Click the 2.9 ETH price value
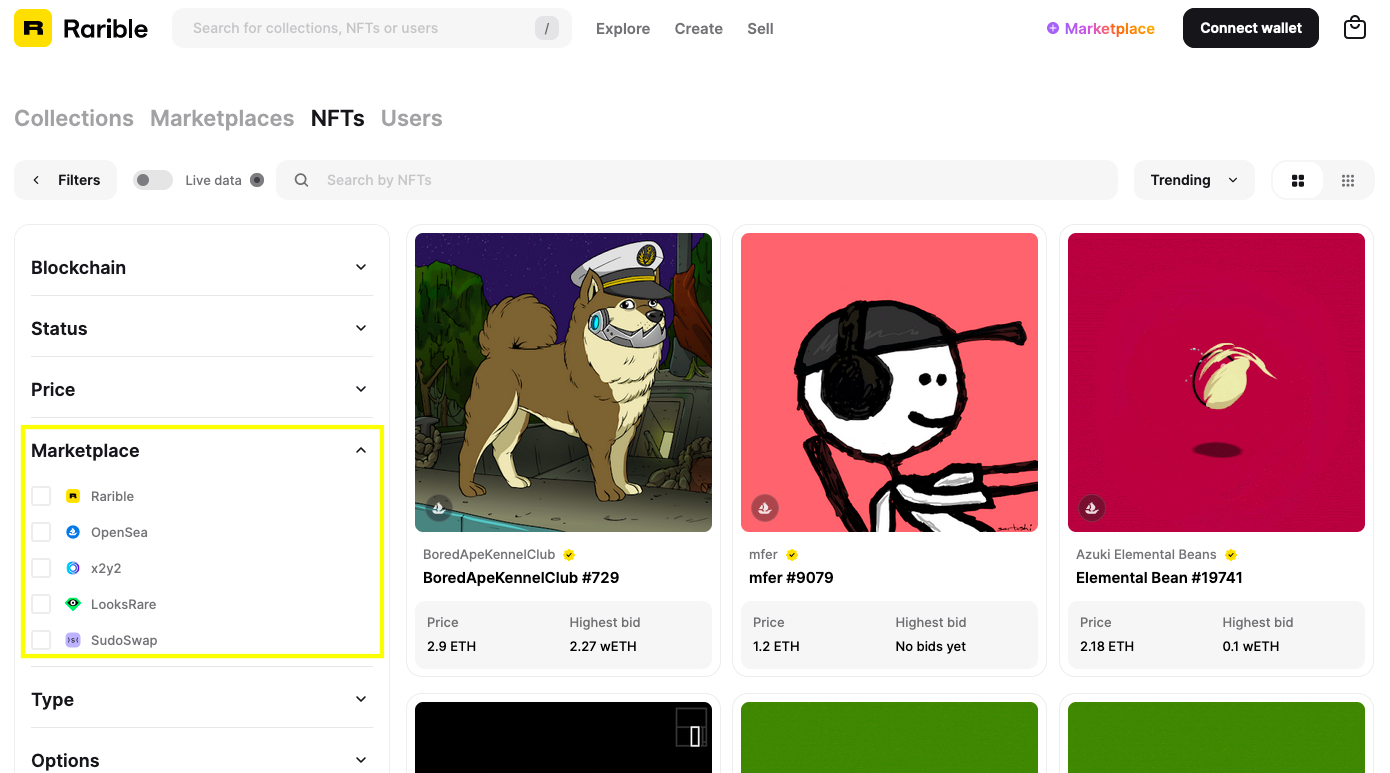Viewport: 1390px width, 773px height. point(451,646)
